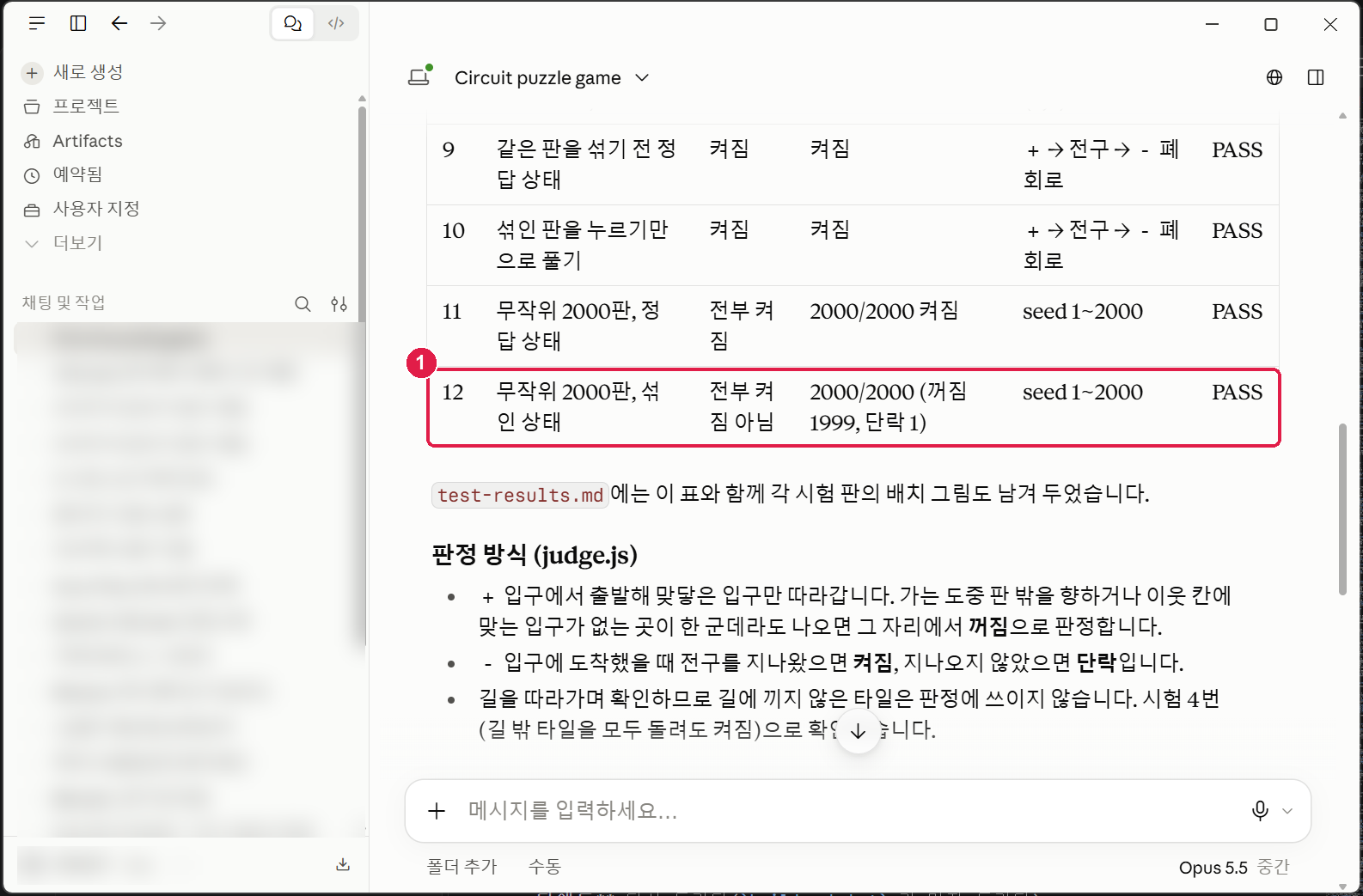This screenshot has width=1363, height=896.
Task: Click the laptop status icon
Action: point(419,77)
